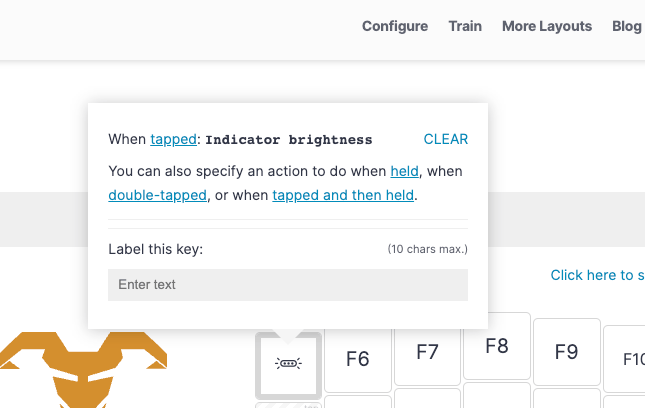Select the F9 key
The image size is (645, 408).
click(x=566, y=352)
